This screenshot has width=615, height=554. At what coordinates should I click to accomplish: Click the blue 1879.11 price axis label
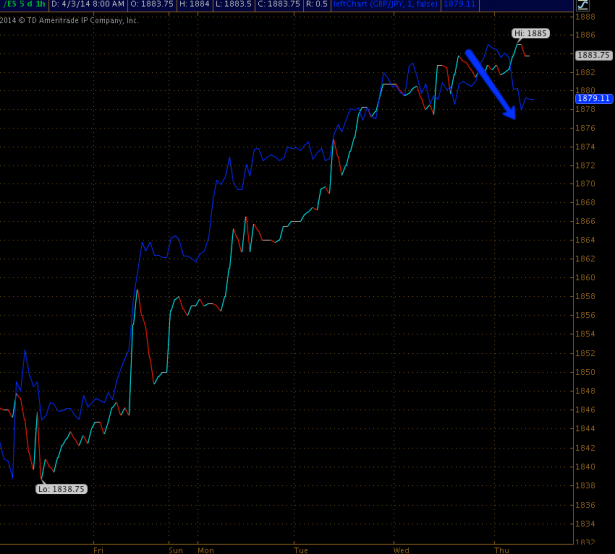[593, 98]
